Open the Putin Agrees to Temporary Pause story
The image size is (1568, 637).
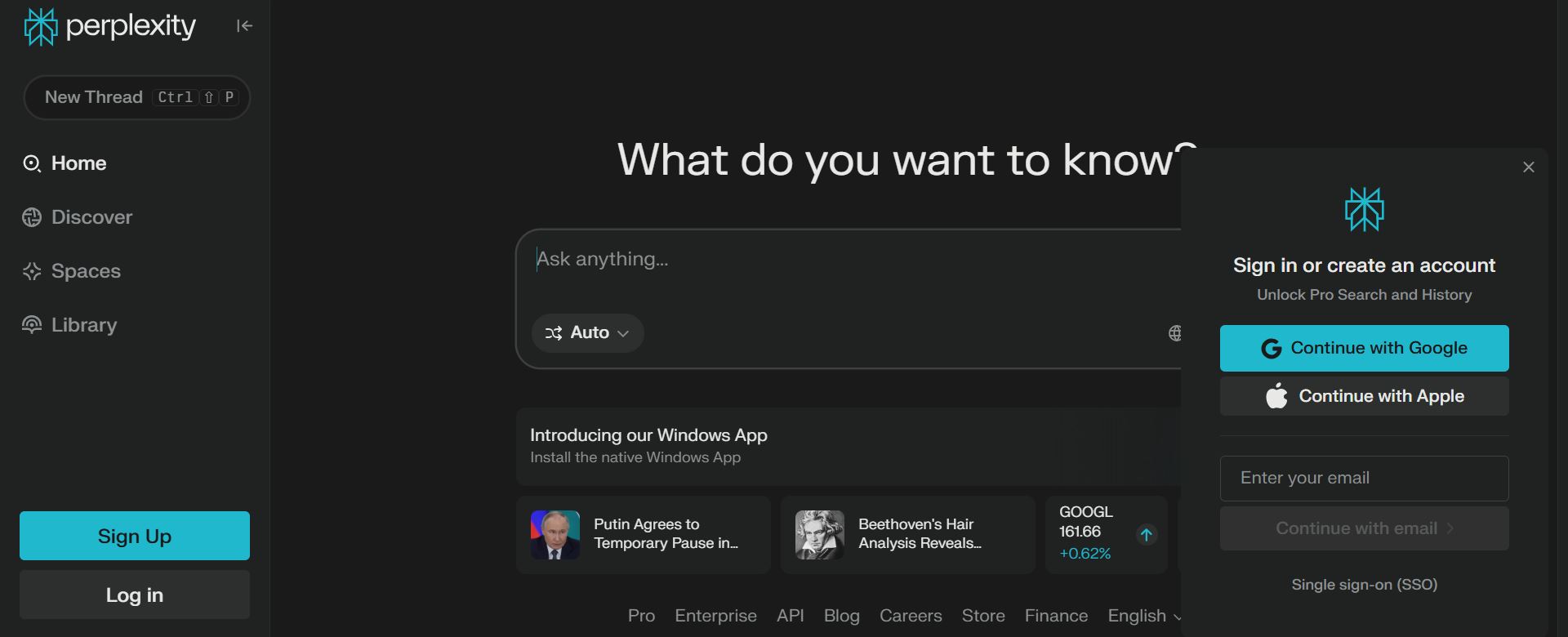point(644,535)
